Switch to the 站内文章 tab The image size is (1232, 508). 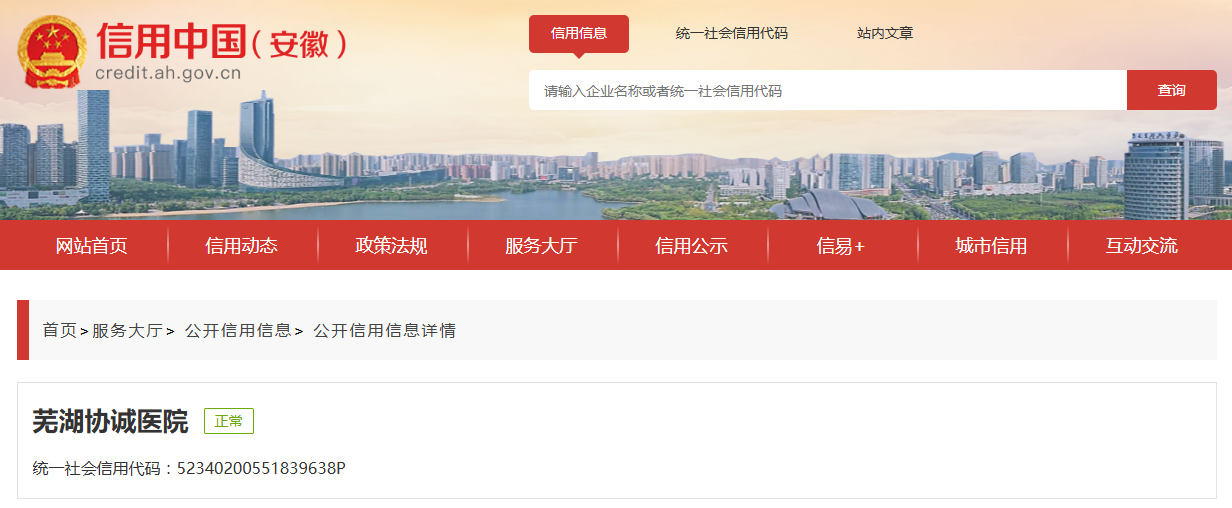tap(885, 33)
